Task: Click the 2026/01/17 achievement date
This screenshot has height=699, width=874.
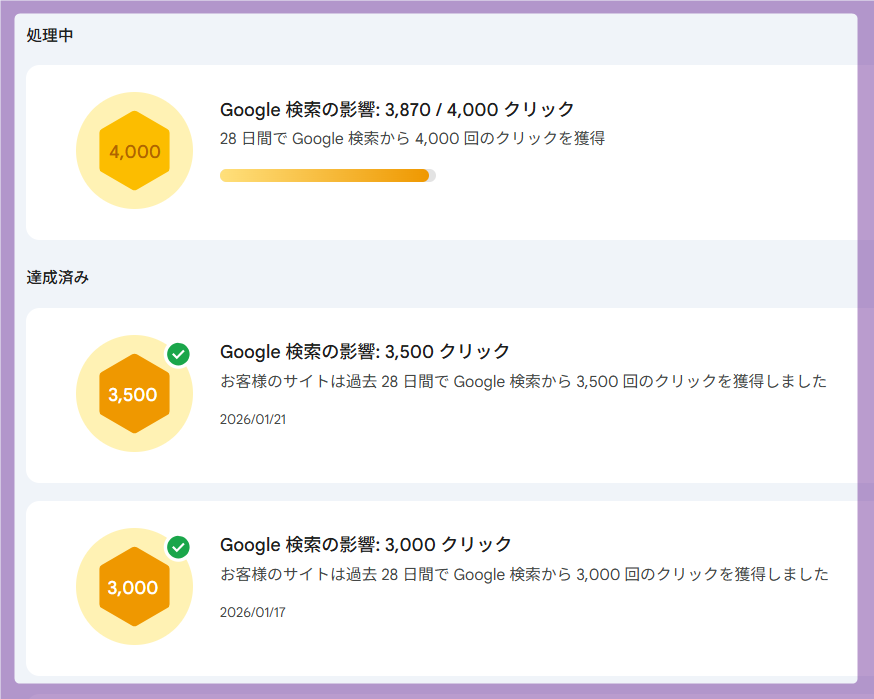Action: click(x=253, y=612)
